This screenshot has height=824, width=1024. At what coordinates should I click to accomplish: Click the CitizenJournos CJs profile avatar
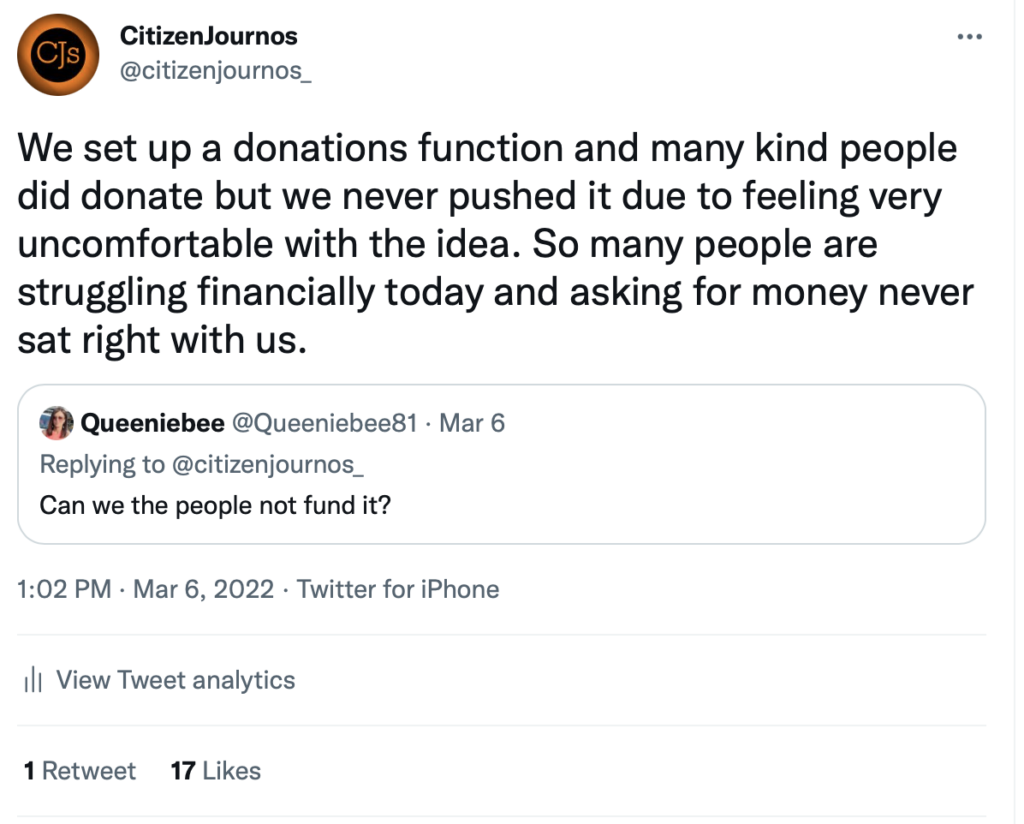58,54
